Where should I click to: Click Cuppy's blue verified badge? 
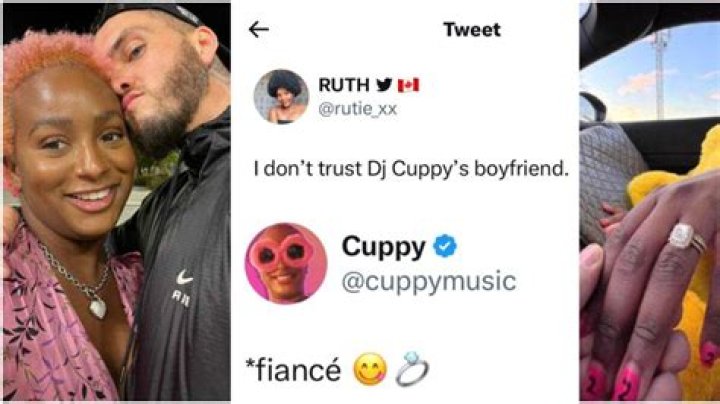coord(445,246)
